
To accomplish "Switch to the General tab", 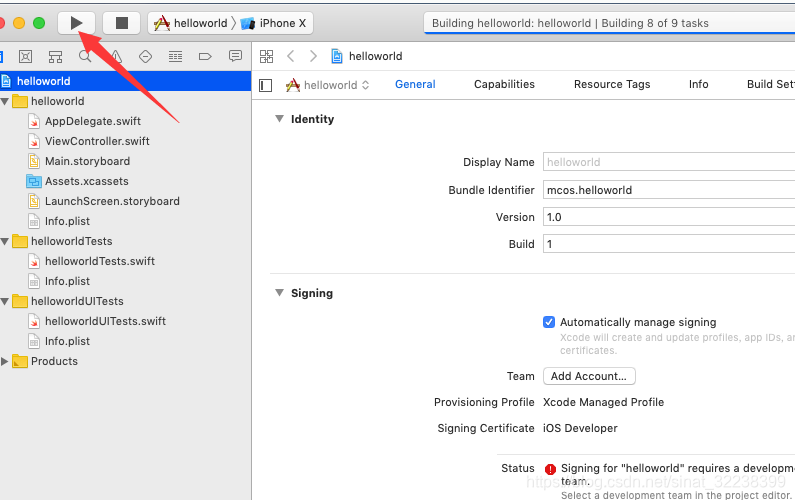I will pyautogui.click(x=415, y=84).
